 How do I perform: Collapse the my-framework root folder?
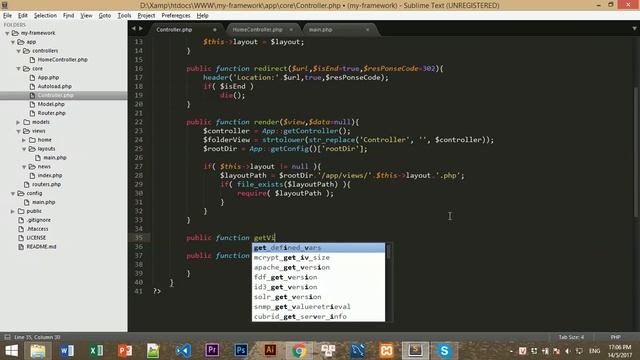pos(7,33)
